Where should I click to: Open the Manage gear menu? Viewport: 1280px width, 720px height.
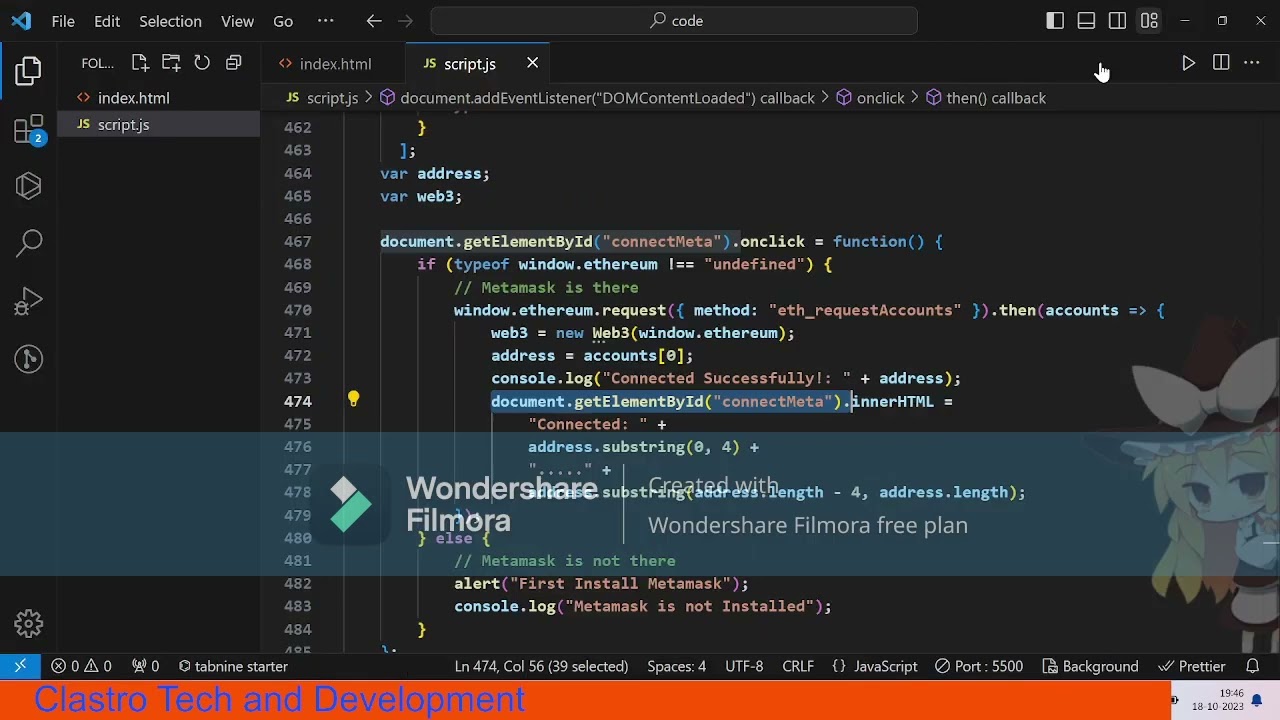coord(29,624)
